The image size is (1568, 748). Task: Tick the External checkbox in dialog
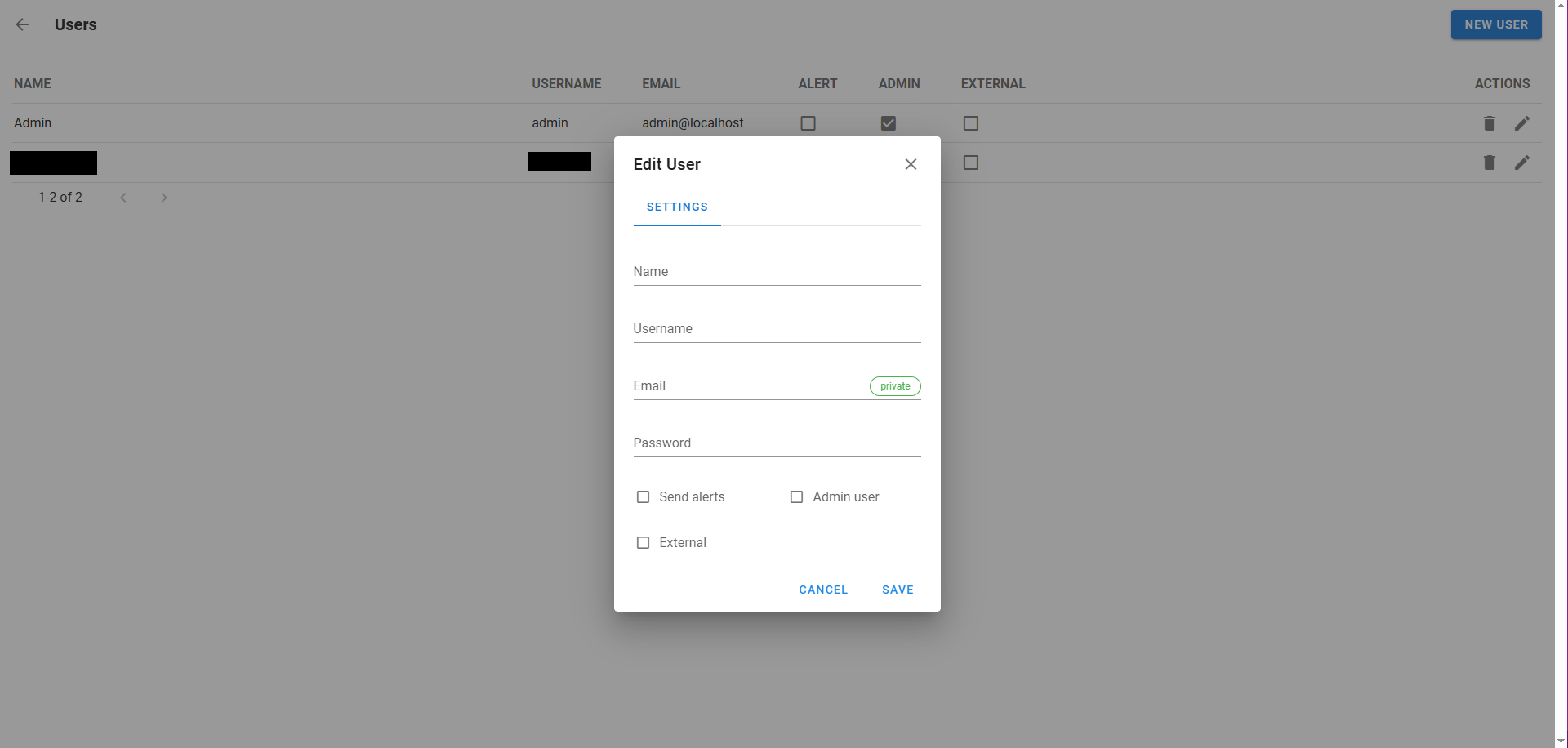coord(644,543)
